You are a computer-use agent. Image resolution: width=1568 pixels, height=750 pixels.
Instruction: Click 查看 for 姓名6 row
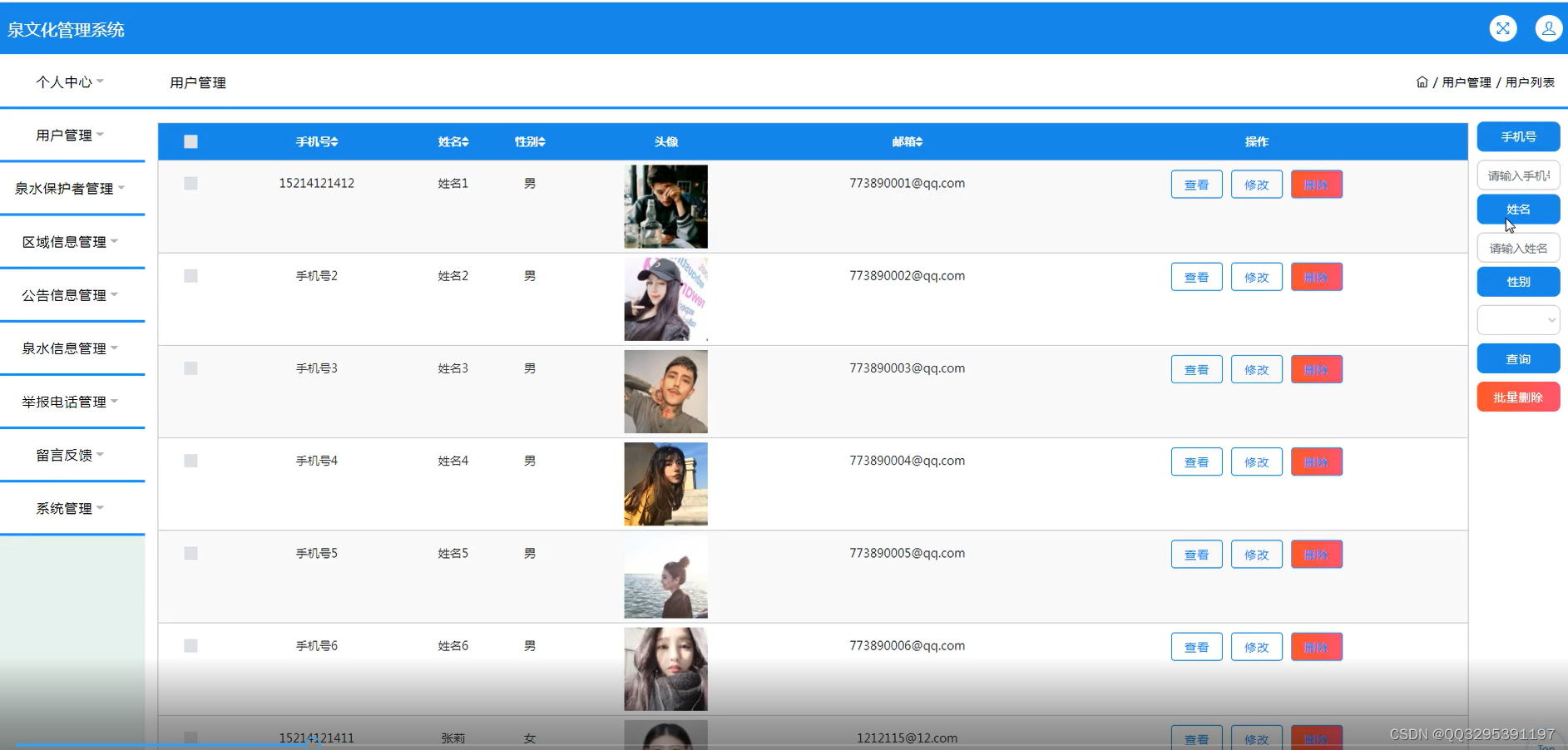(x=1196, y=647)
